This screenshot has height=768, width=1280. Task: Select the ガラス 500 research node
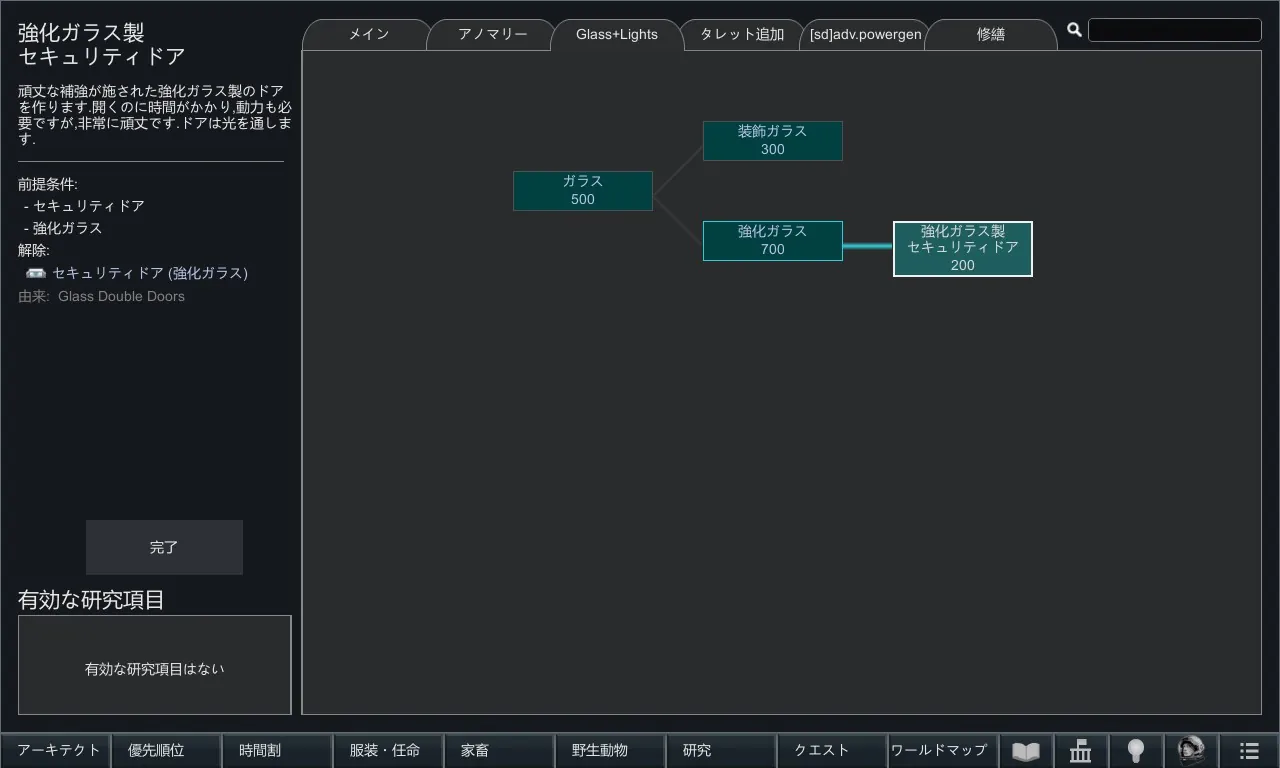pyautogui.click(x=582, y=191)
